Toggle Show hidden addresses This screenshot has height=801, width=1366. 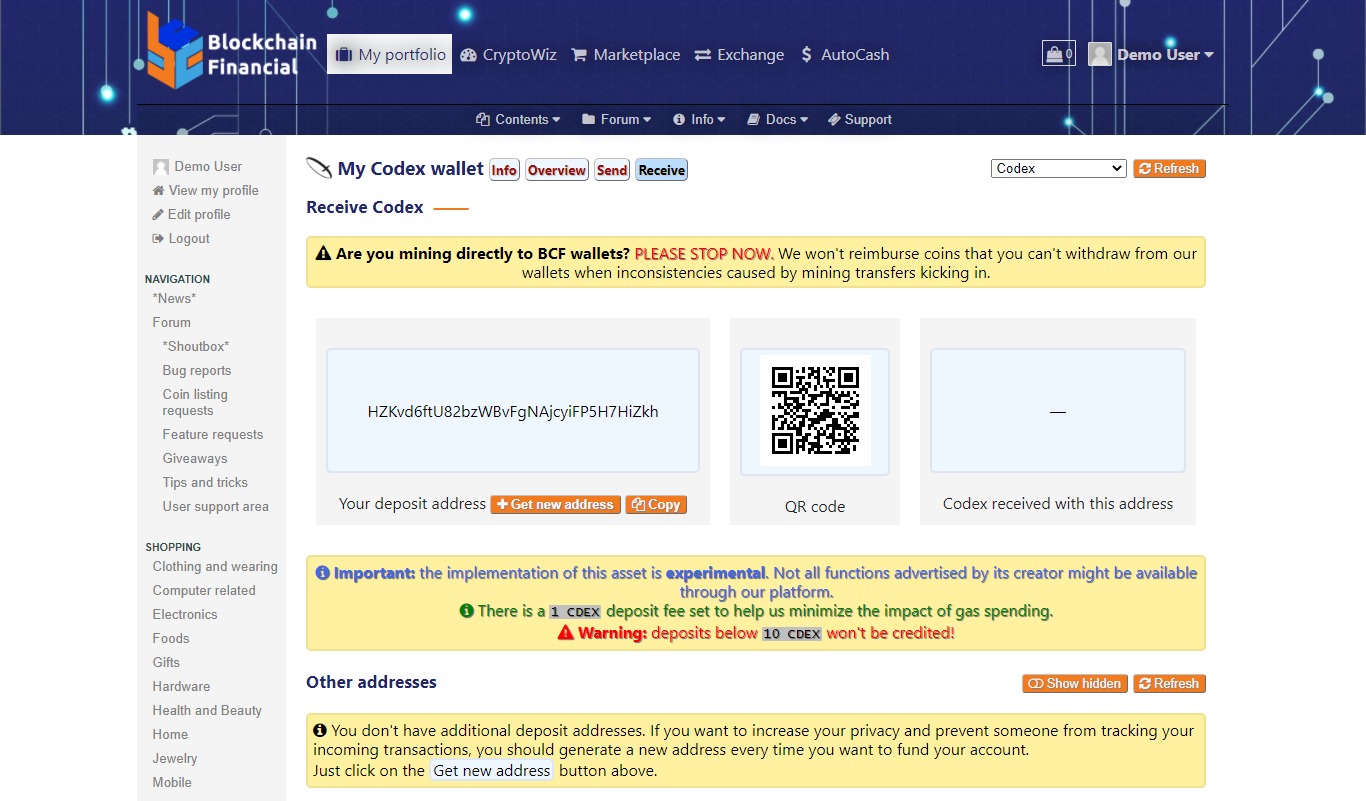pyautogui.click(x=1074, y=684)
